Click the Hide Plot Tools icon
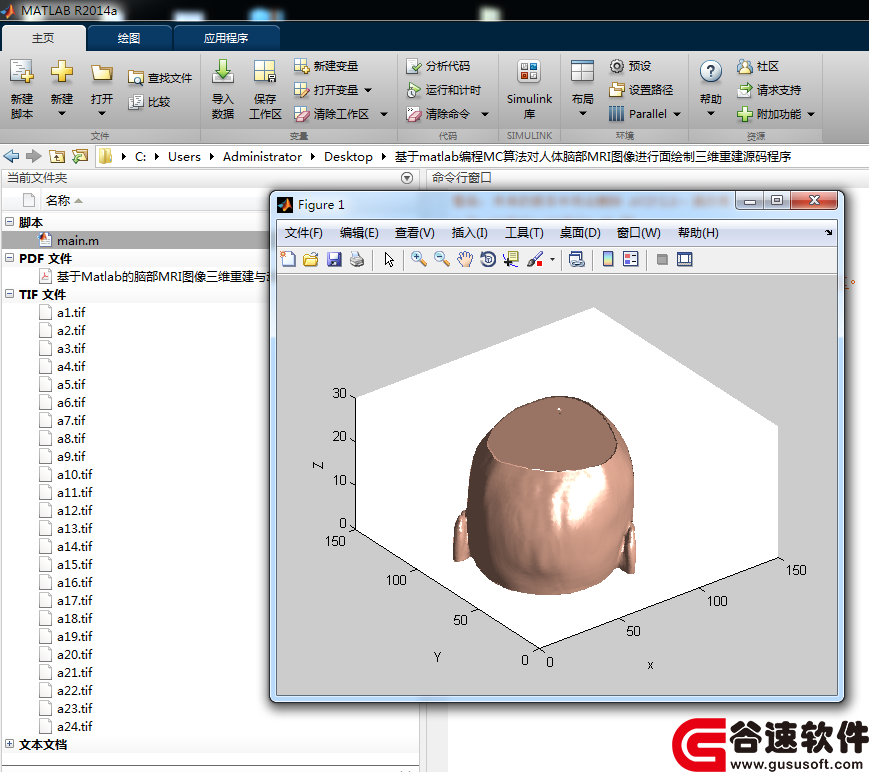Screen dimensions: 869x772 (662, 259)
